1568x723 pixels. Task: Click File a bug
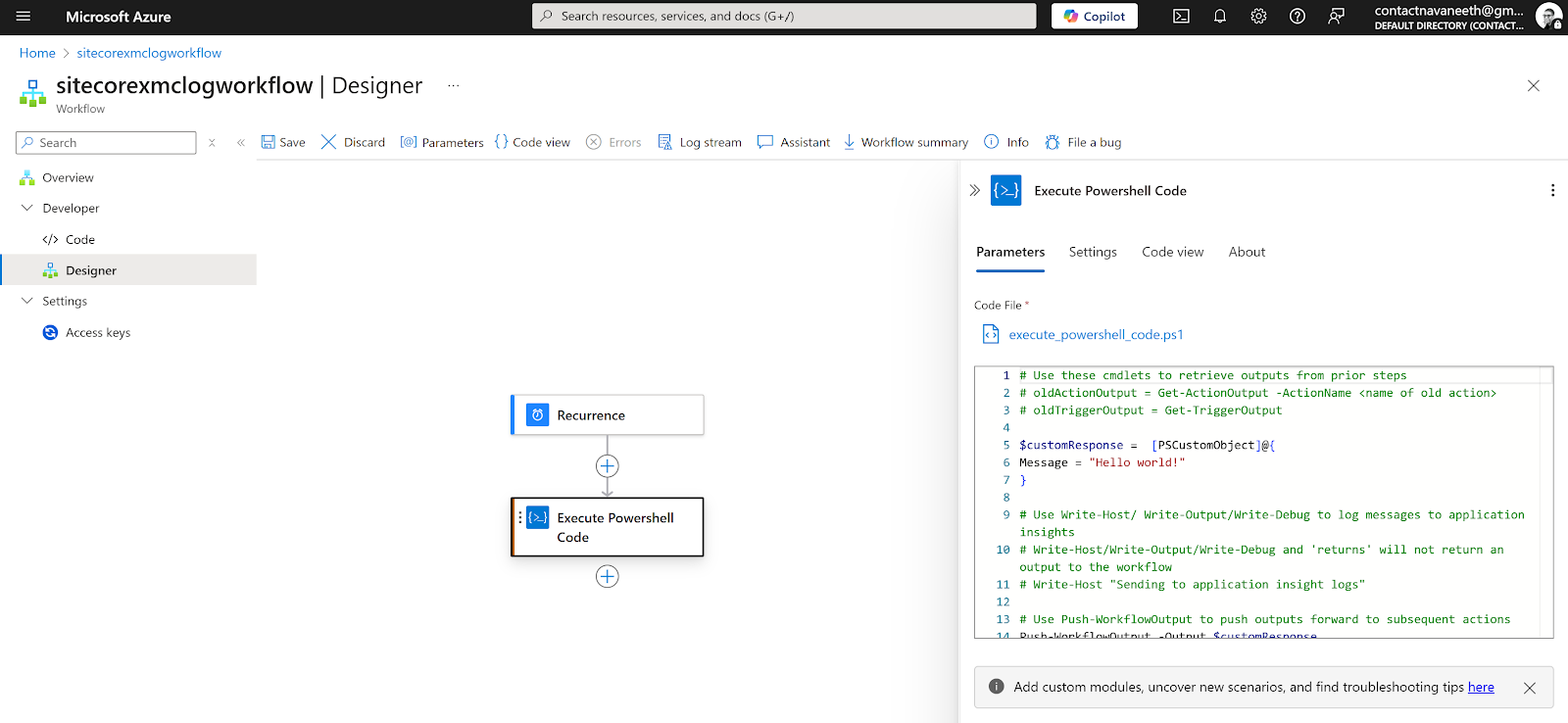coord(1083,142)
